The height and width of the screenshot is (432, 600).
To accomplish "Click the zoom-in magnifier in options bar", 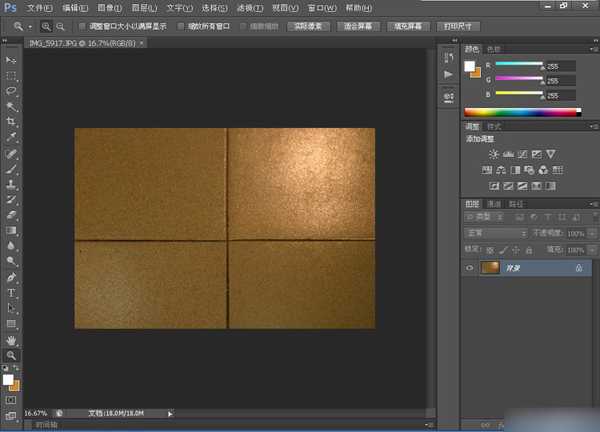I will (47, 25).
